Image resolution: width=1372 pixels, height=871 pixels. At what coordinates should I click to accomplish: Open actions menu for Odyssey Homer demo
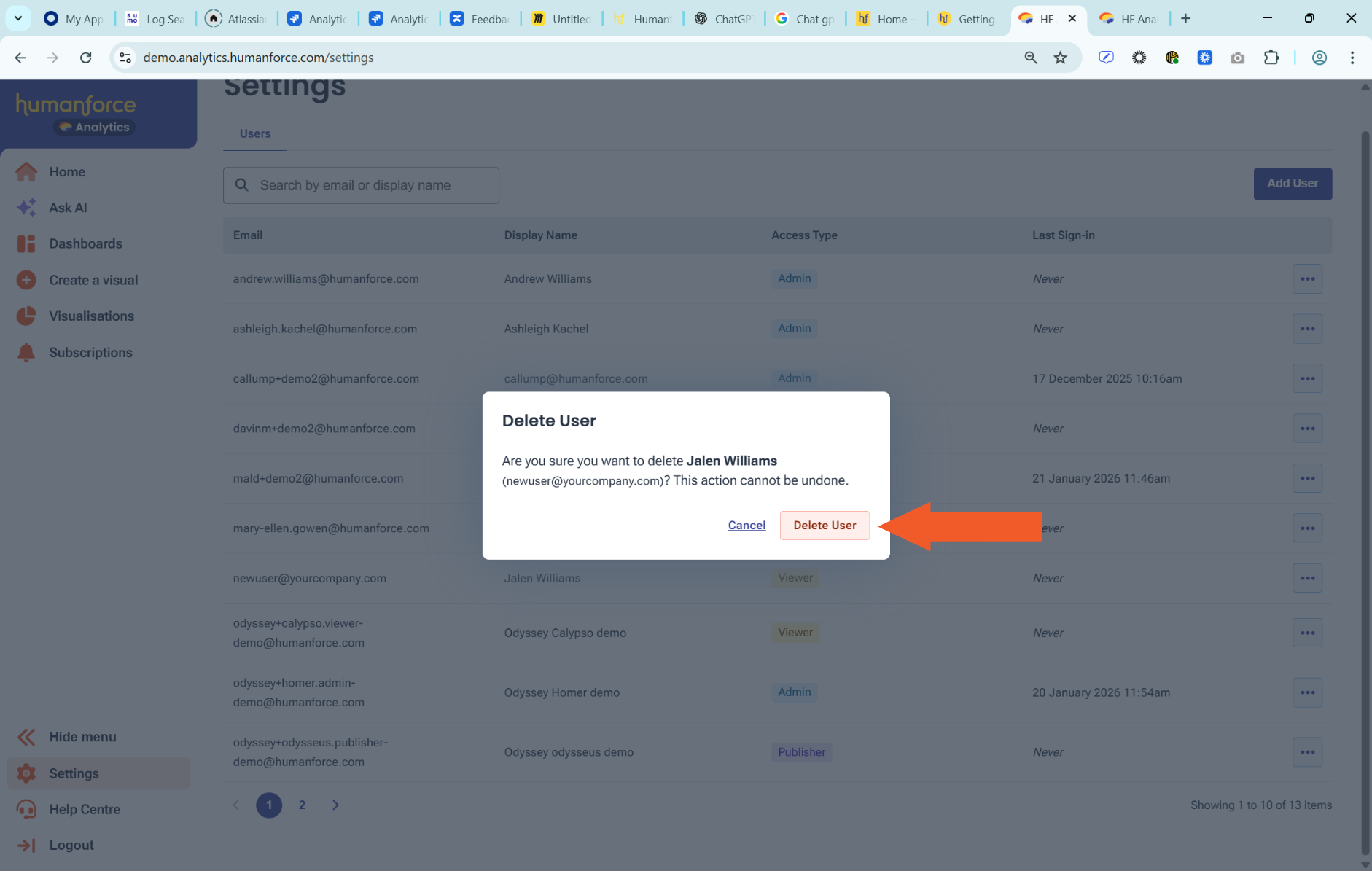coord(1307,692)
